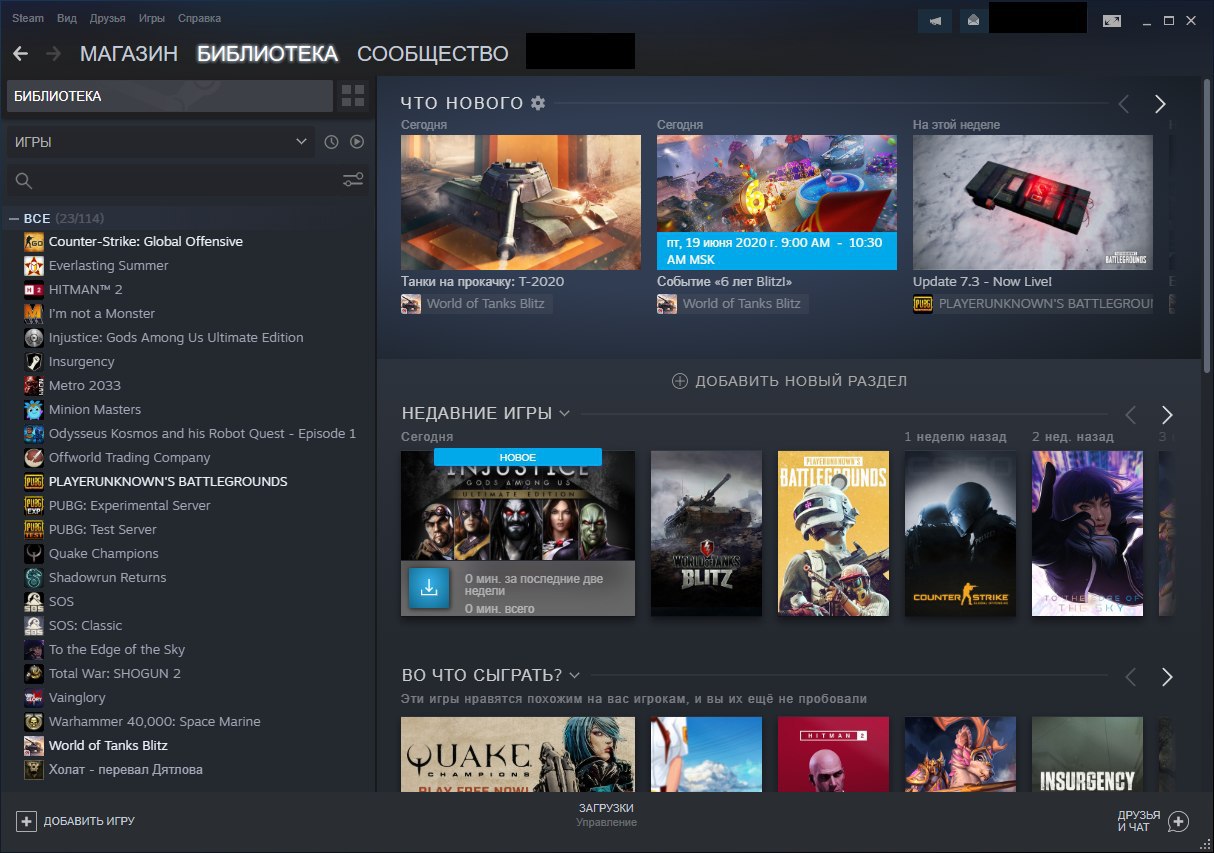Open the Quake Champions suggestion thumbnail
Screen dimensions: 1214x853
click(x=518, y=755)
